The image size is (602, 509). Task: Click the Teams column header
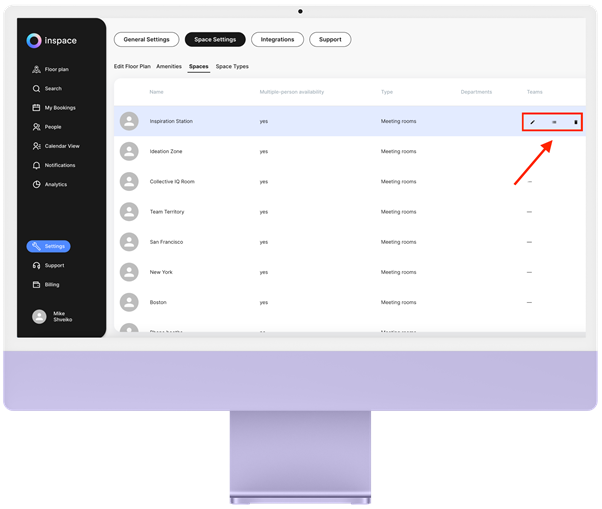point(534,92)
